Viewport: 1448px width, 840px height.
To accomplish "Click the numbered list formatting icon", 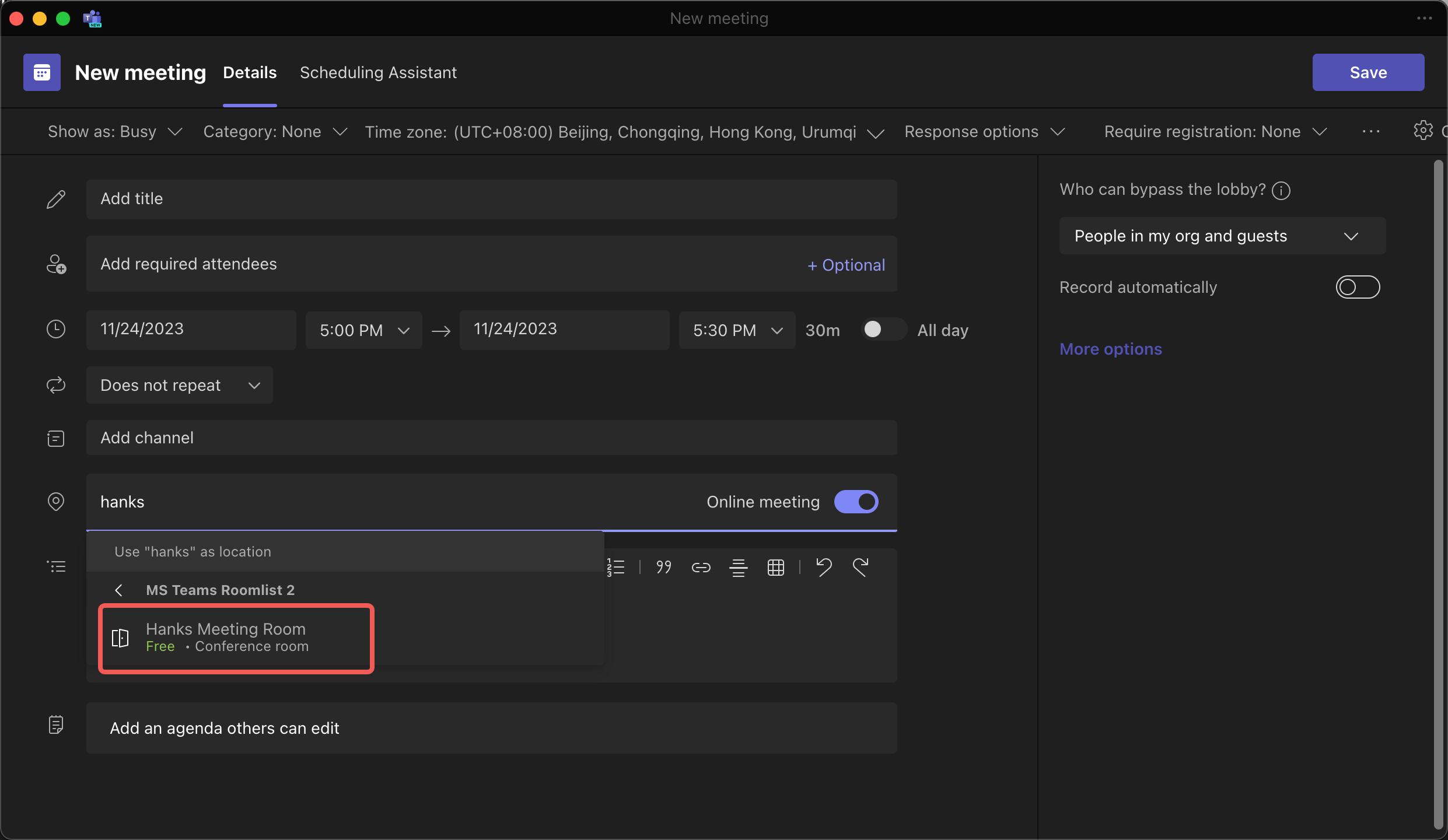I will coord(615,567).
